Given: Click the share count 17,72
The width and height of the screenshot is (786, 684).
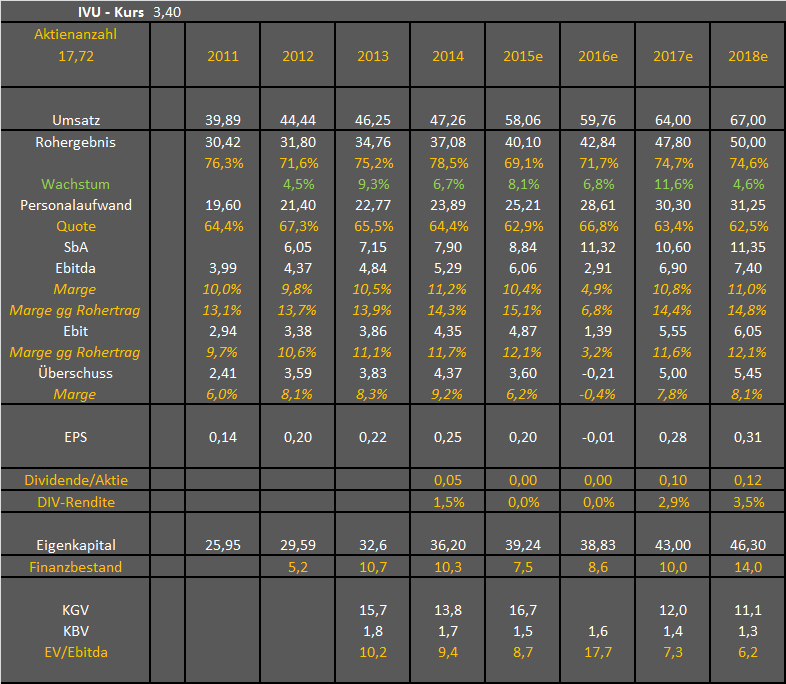Looking at the screenshot, I should tap(76, 56).
